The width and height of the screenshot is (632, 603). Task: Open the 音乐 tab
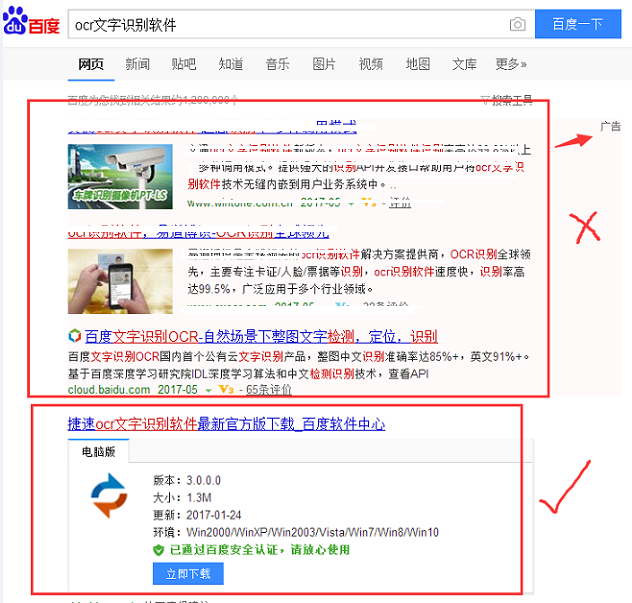(277, 64)
